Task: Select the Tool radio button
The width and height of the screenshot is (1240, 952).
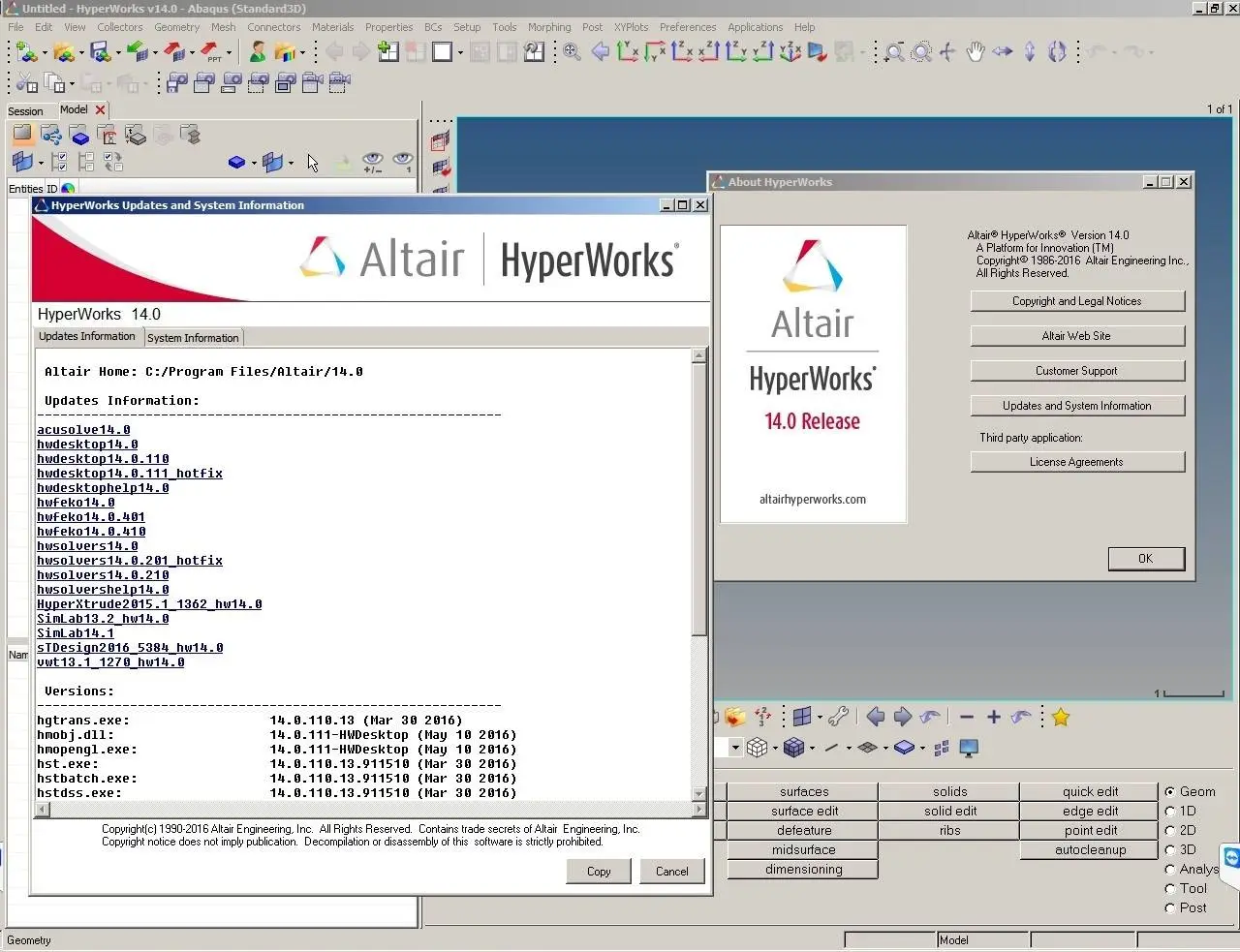Action: point(1170,889)
